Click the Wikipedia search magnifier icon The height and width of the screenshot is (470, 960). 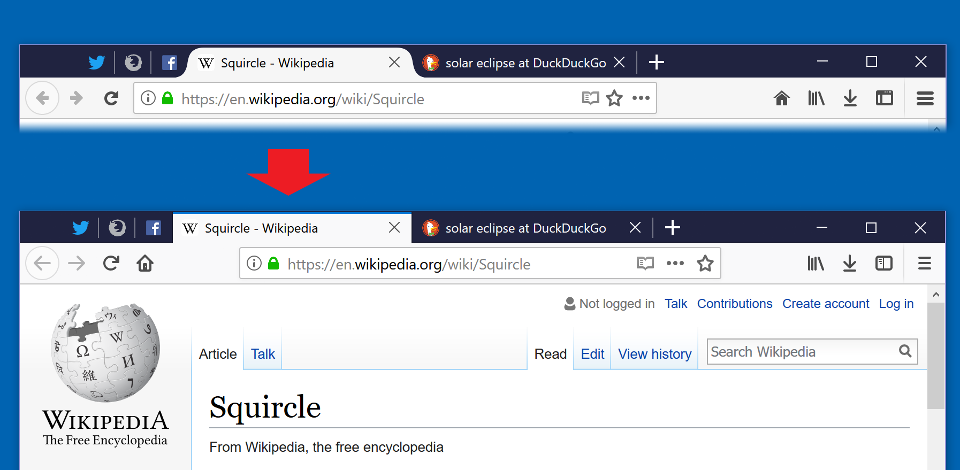pos(905,352)
